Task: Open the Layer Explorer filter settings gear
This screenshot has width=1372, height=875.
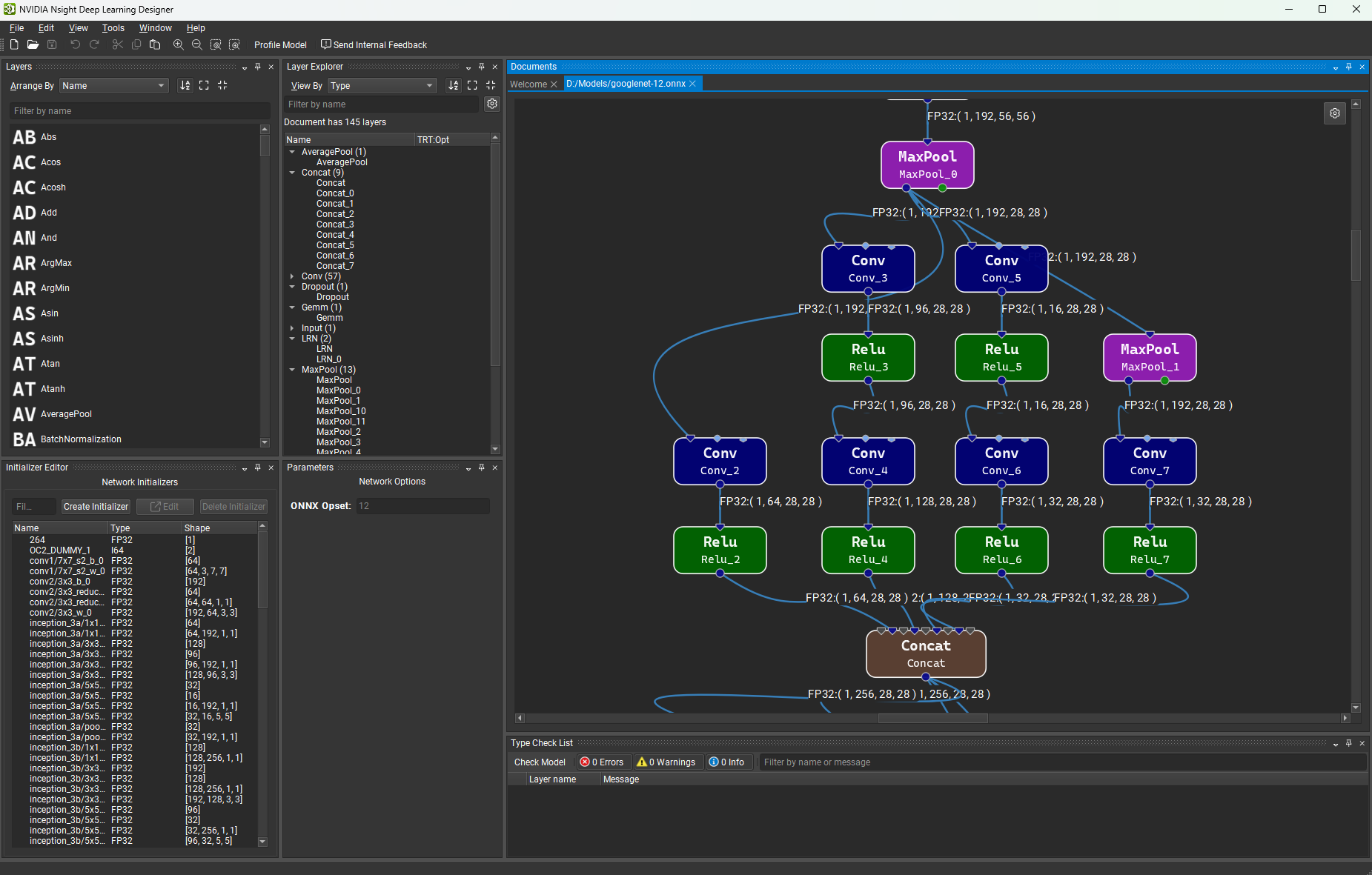Action: [x=492, y=104]
